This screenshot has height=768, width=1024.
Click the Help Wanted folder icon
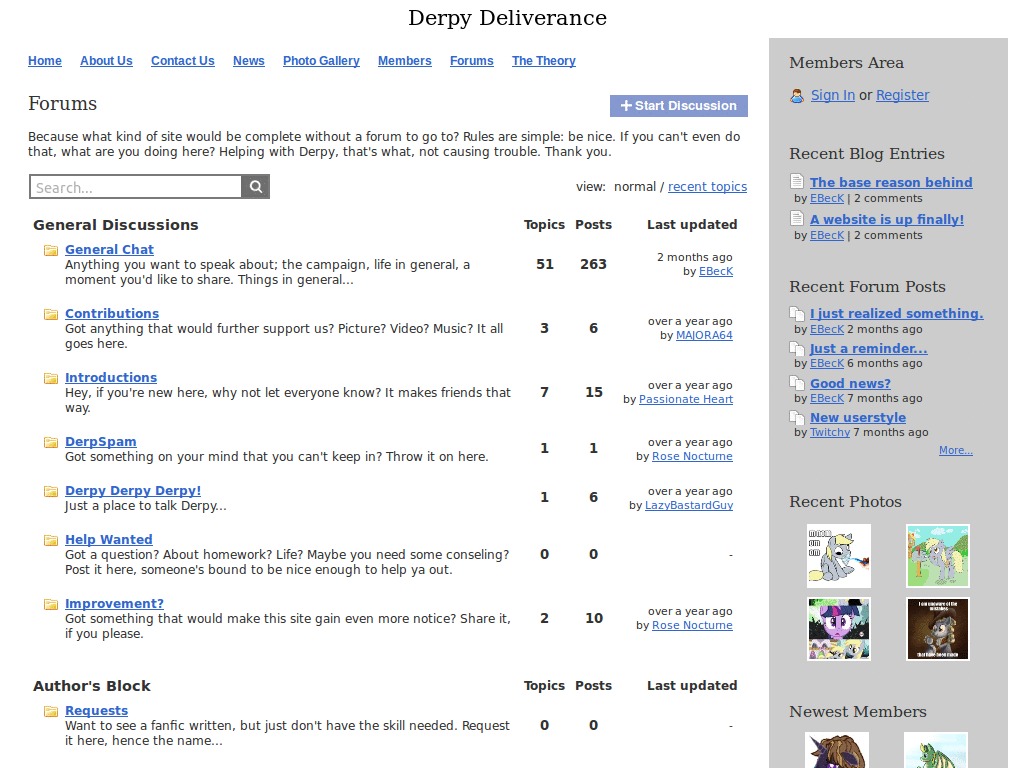(x=51, y=540)
